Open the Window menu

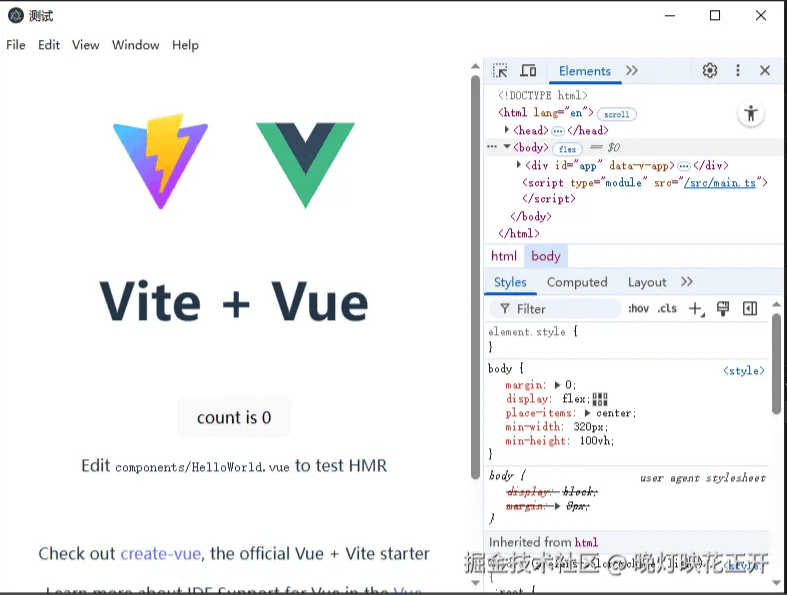coord(136,45)
